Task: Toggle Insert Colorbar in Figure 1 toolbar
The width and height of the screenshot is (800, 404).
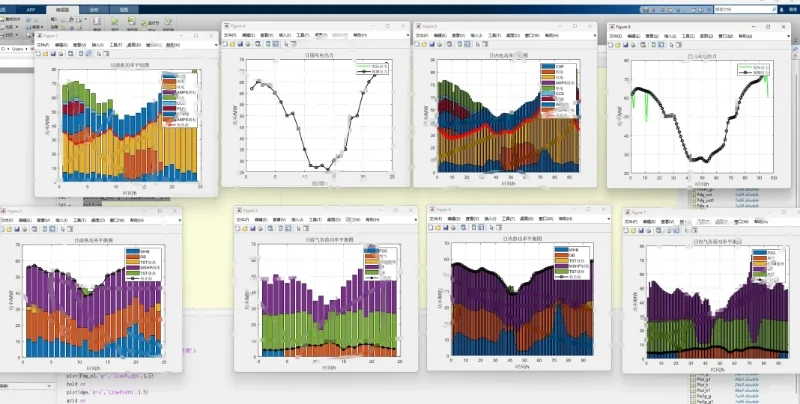Action: tap(81, 54)
